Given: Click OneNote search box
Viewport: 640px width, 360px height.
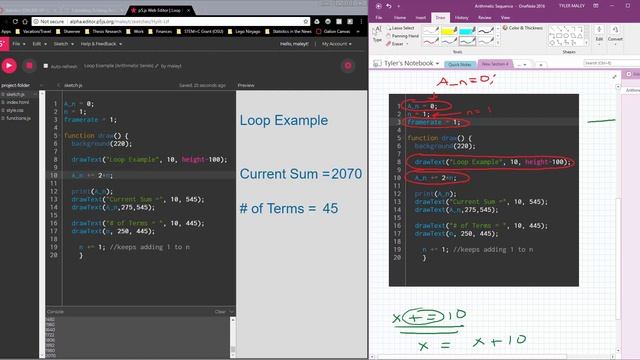Looking at the screenshot, I should pos(611,63).
